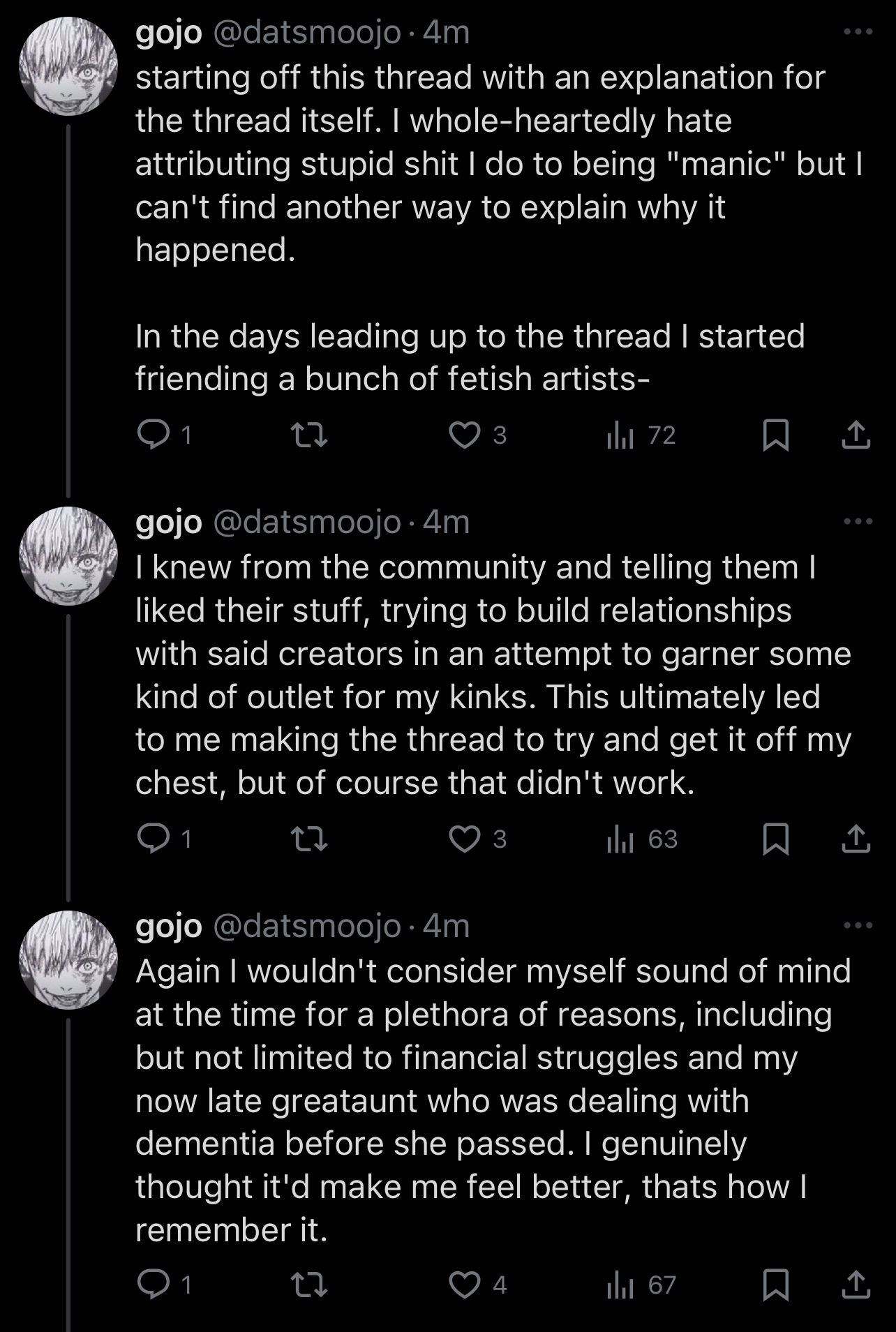The image size is (896, 1332).
Task: Open the @datsmoojo handle on the first tweet
Action: (306, 33)
